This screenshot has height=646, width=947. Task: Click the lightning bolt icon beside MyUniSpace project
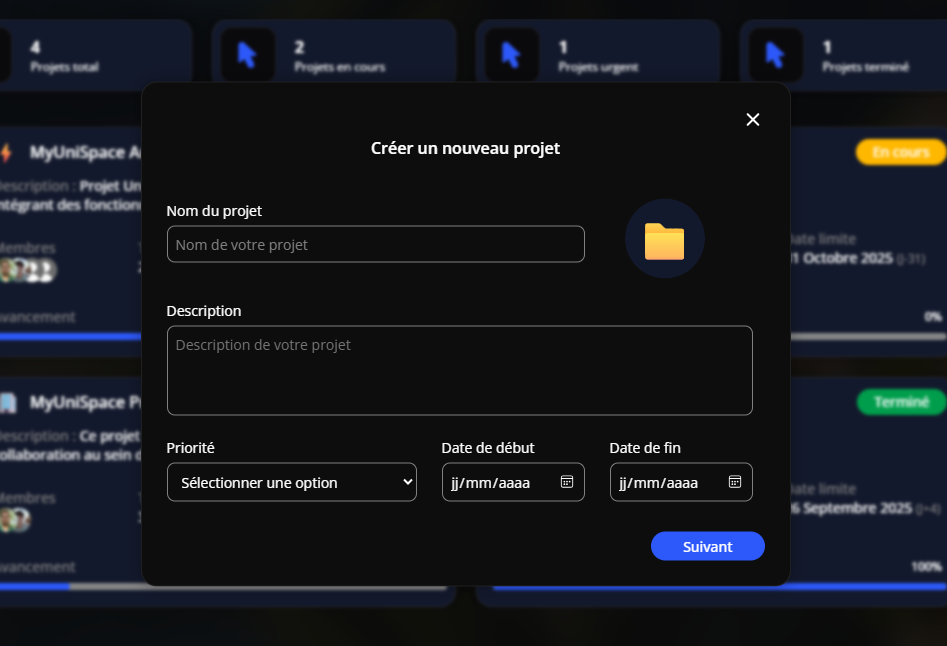[x=6, y=153]
